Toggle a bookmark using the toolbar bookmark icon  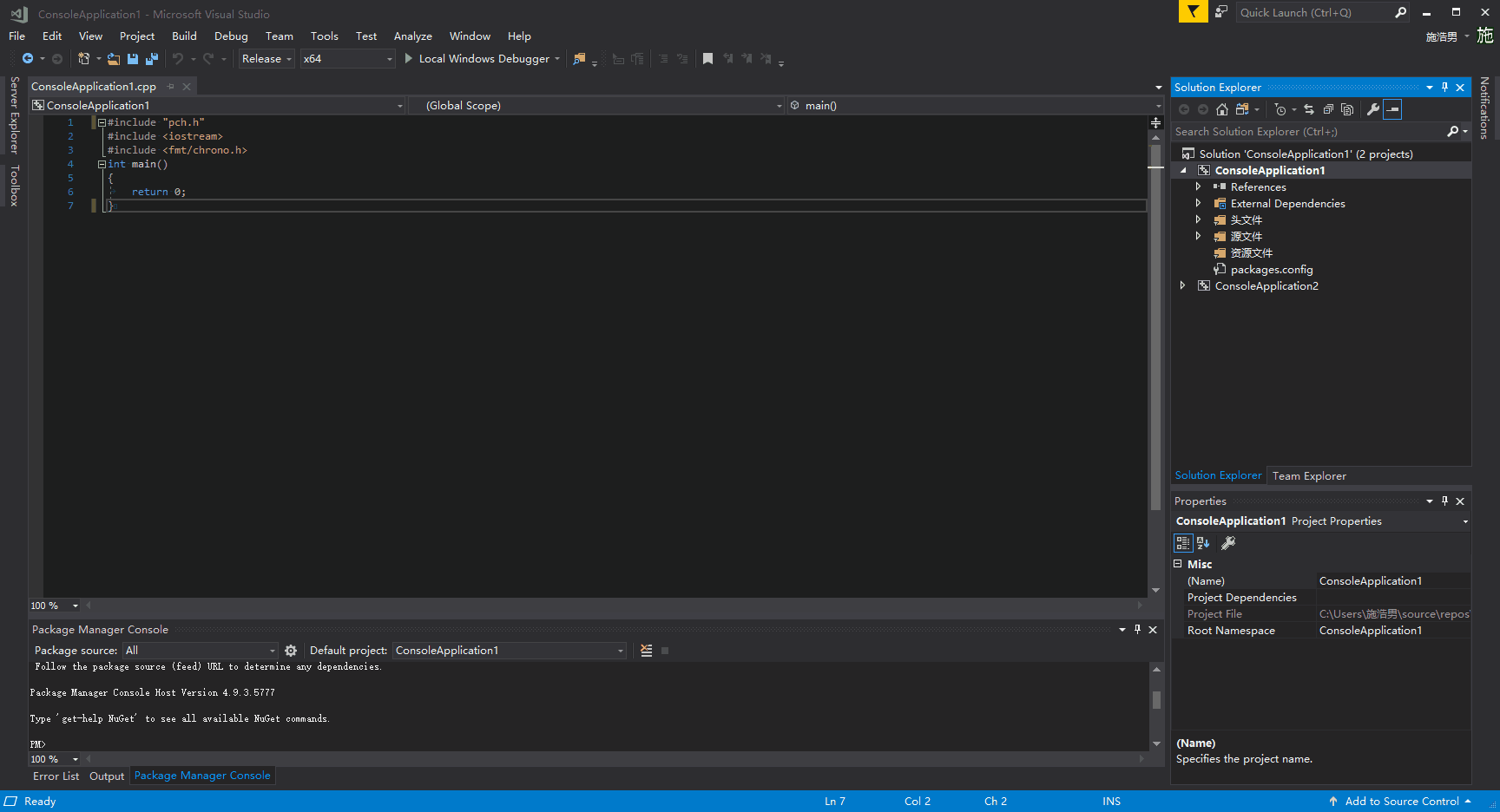(x=707, y=58)
